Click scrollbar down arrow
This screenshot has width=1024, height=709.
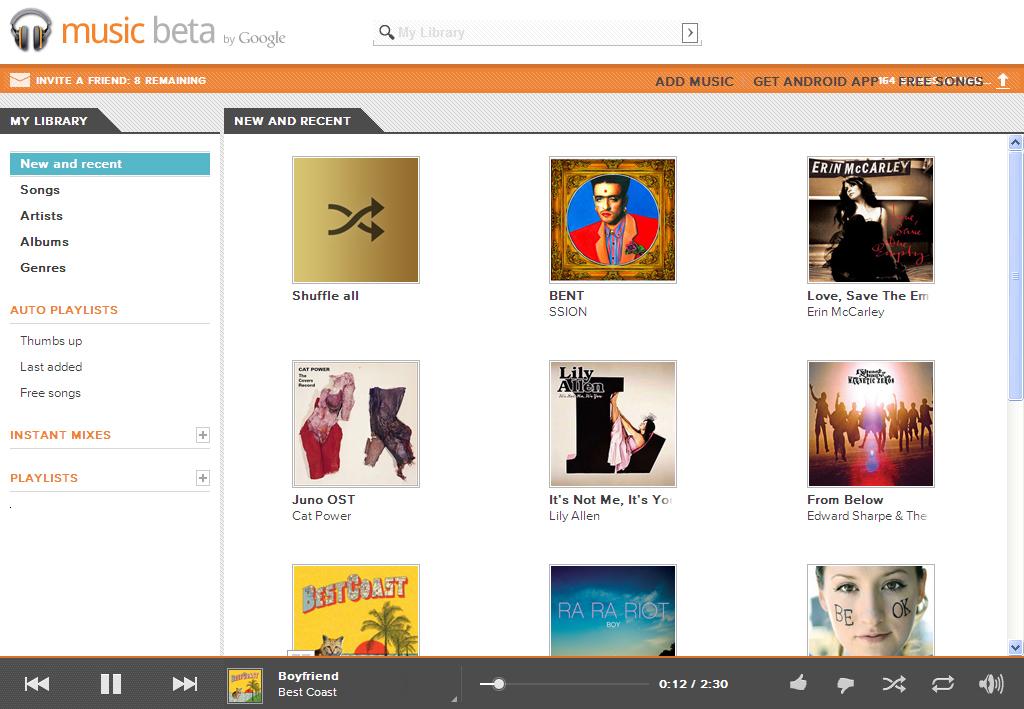coord(1015,648)
